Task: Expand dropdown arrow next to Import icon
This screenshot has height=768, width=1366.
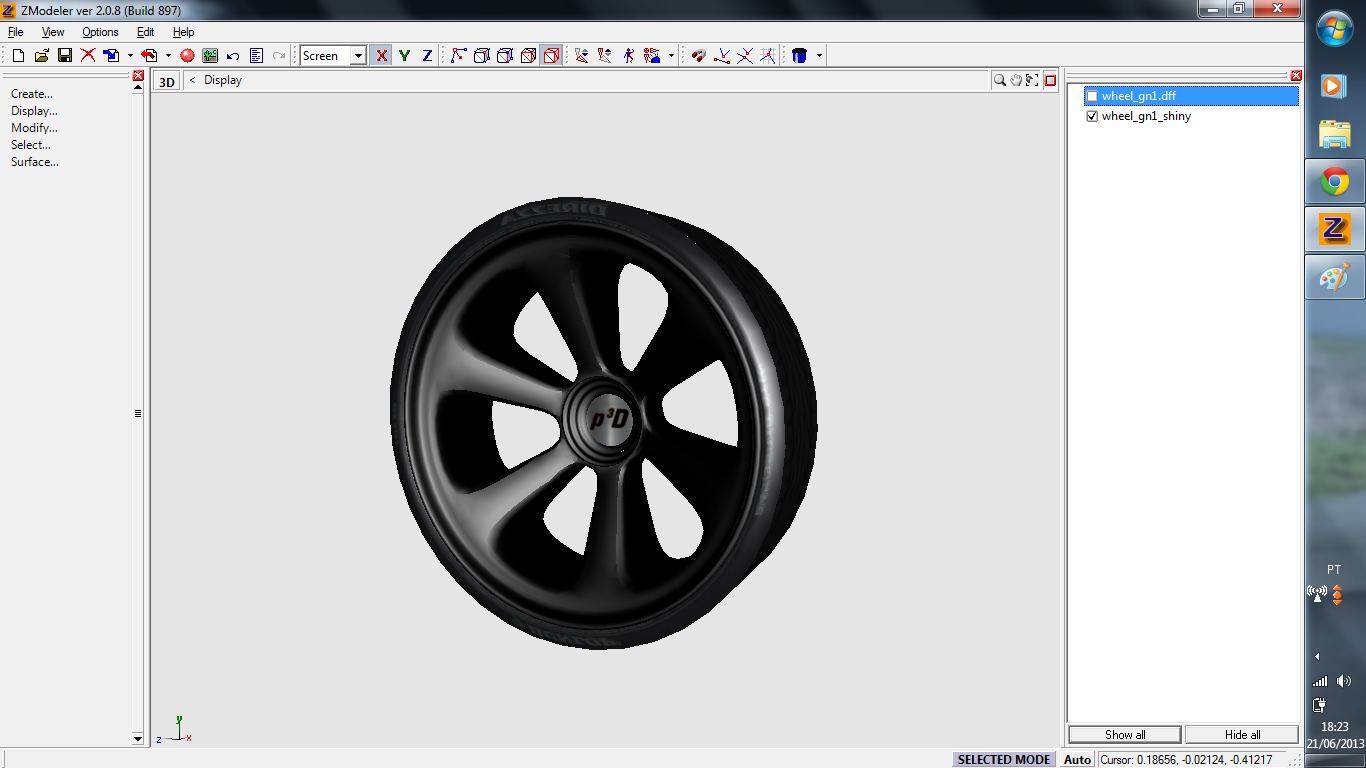Action: (x=130, y=56)
